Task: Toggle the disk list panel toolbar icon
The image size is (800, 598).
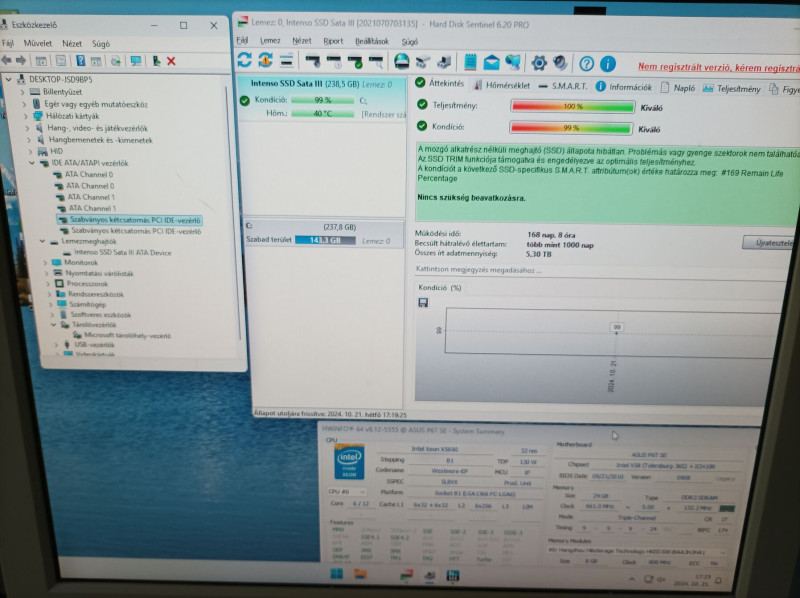Action: (x=287, y=61)
